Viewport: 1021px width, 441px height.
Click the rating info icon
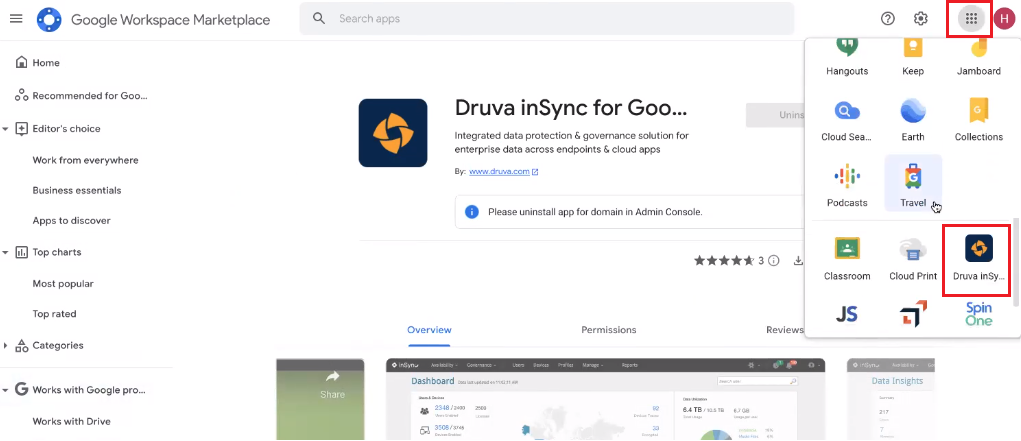point(774,261)
